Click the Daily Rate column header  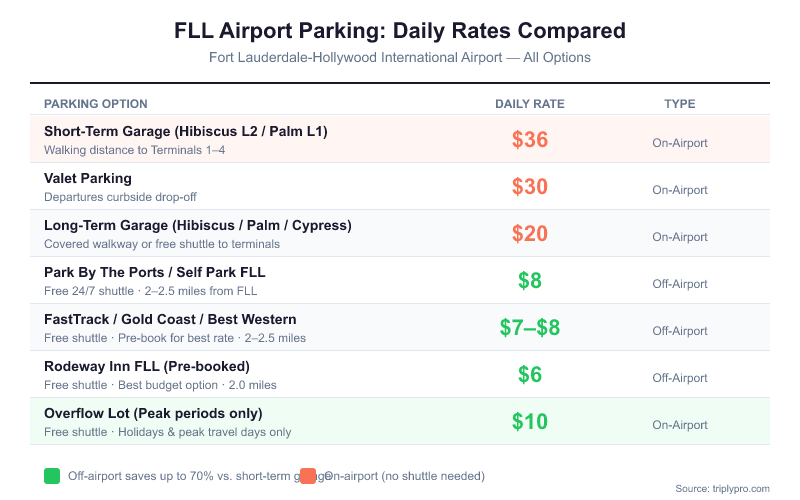click(x=530, y=104)
